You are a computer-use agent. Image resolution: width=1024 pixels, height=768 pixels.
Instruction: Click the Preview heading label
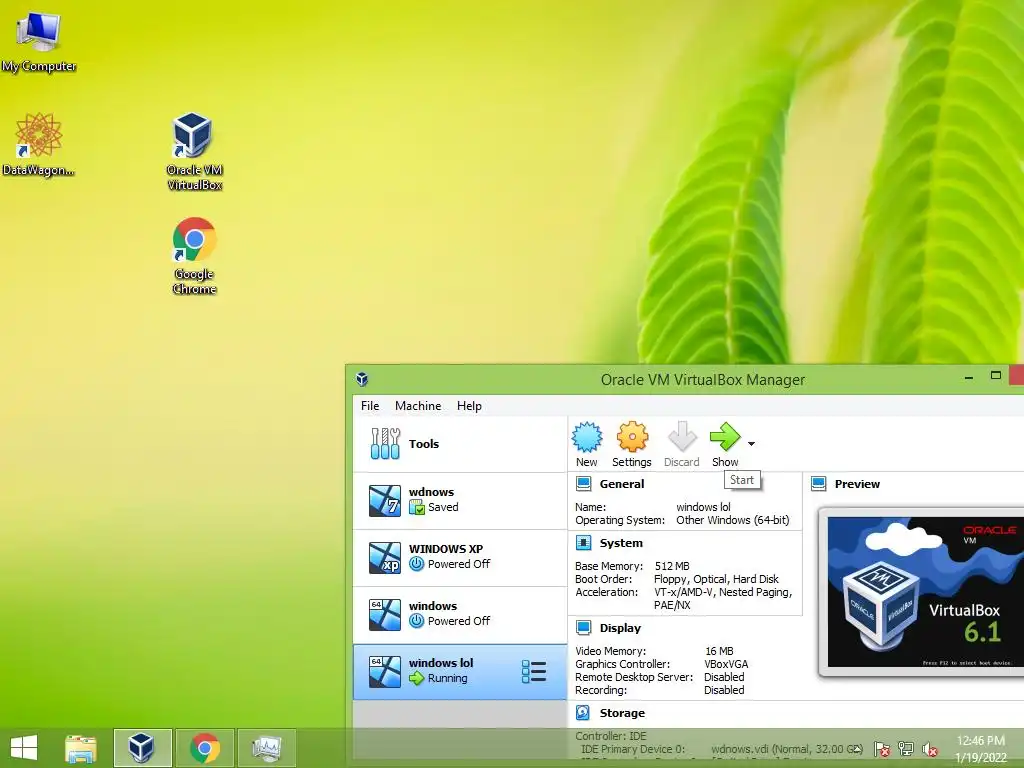[x=857, y=484]
